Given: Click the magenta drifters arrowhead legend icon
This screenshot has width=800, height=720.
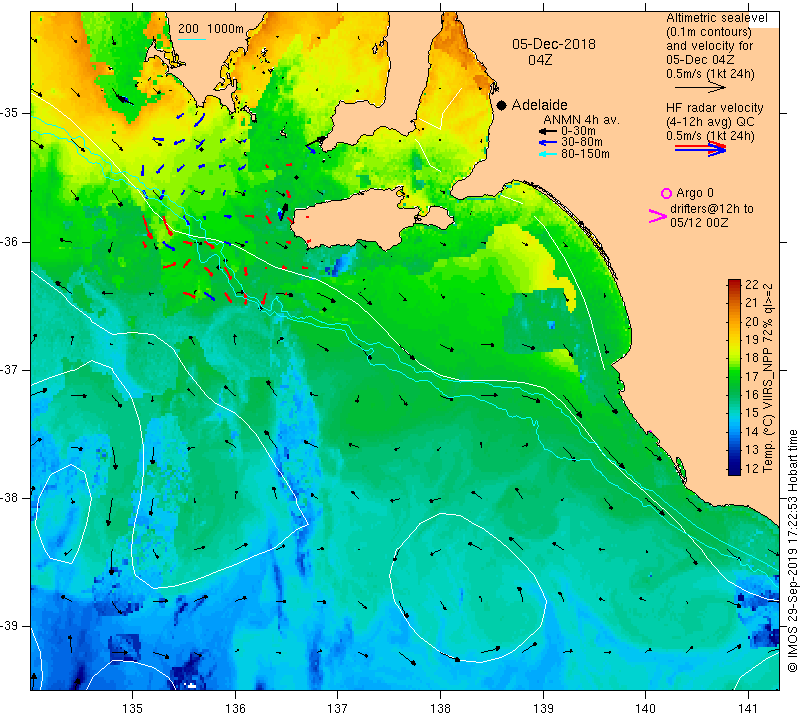Looking at the screenshot, I should click(657, 216).
